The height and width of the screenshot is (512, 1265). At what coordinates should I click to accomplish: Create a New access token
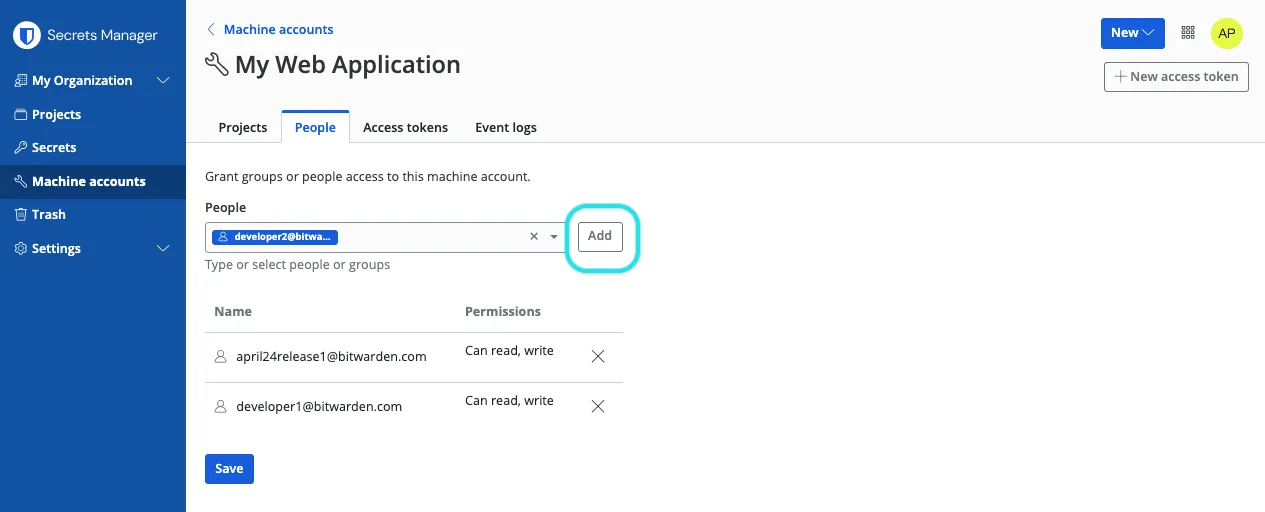coord(1176,76)
